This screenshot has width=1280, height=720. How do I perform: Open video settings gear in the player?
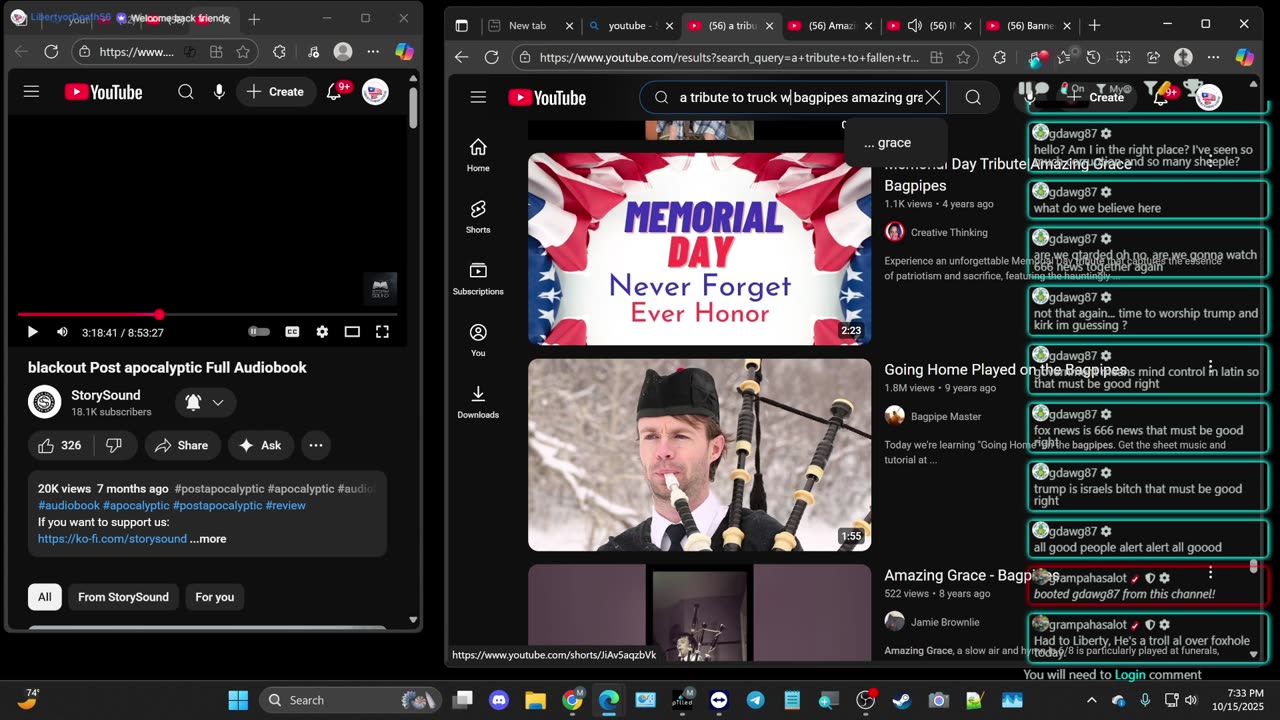coord(322,332)
